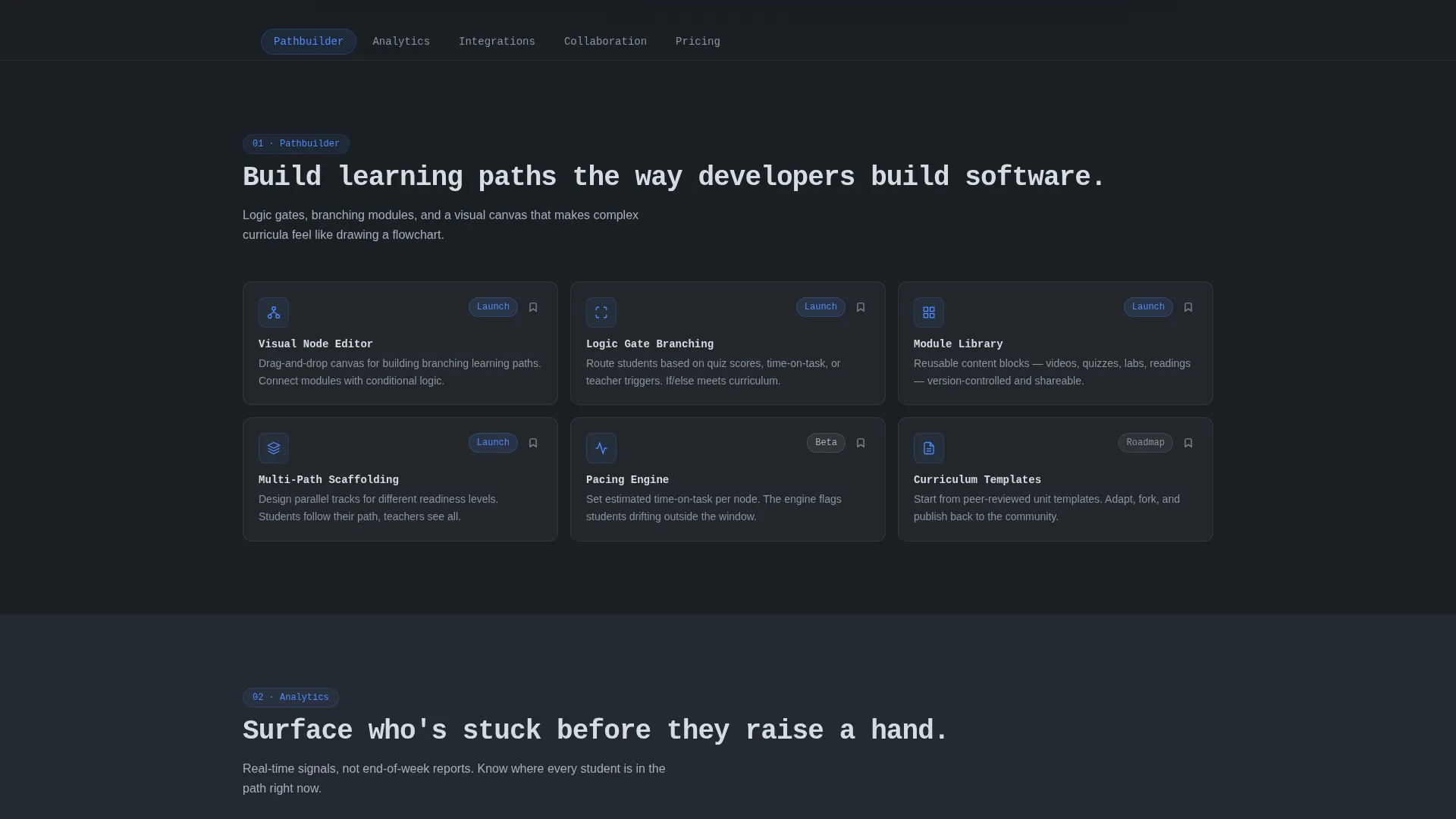1456x819 pixels.
Task: Click Launch badge on Logic Gate Branching
Action: pos(821,307)
